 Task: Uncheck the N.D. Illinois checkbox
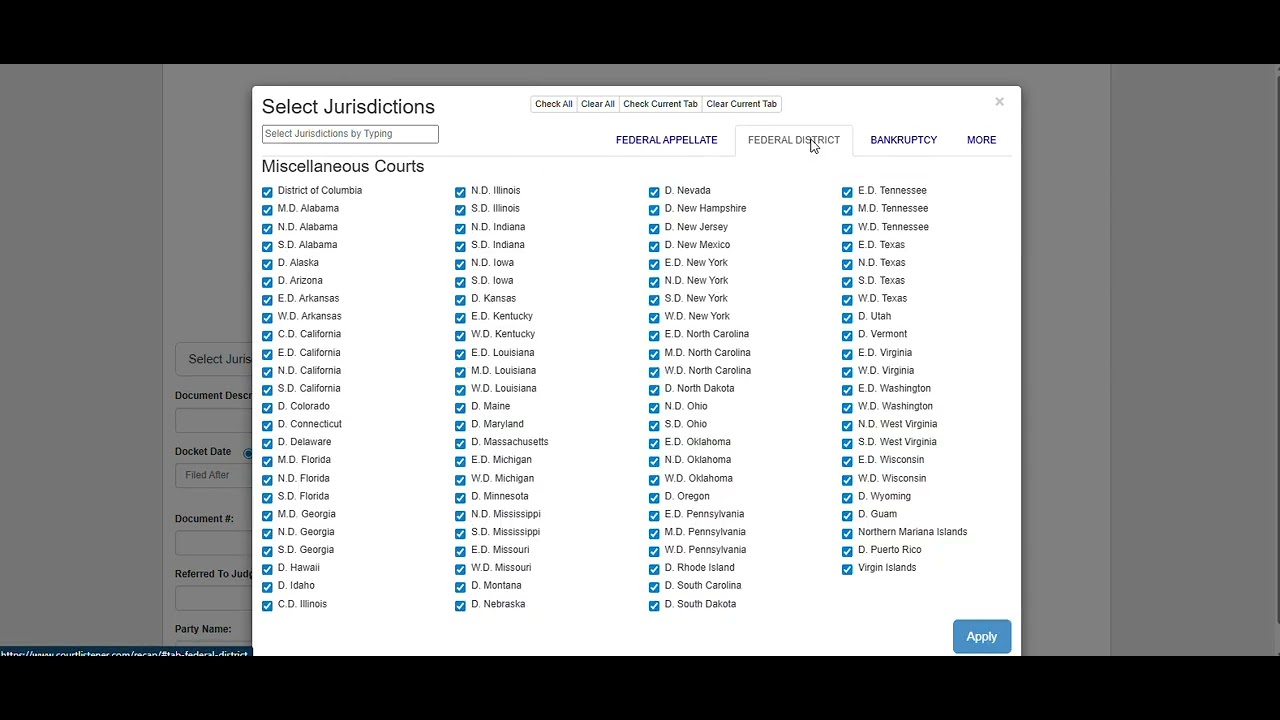(460, 192)
